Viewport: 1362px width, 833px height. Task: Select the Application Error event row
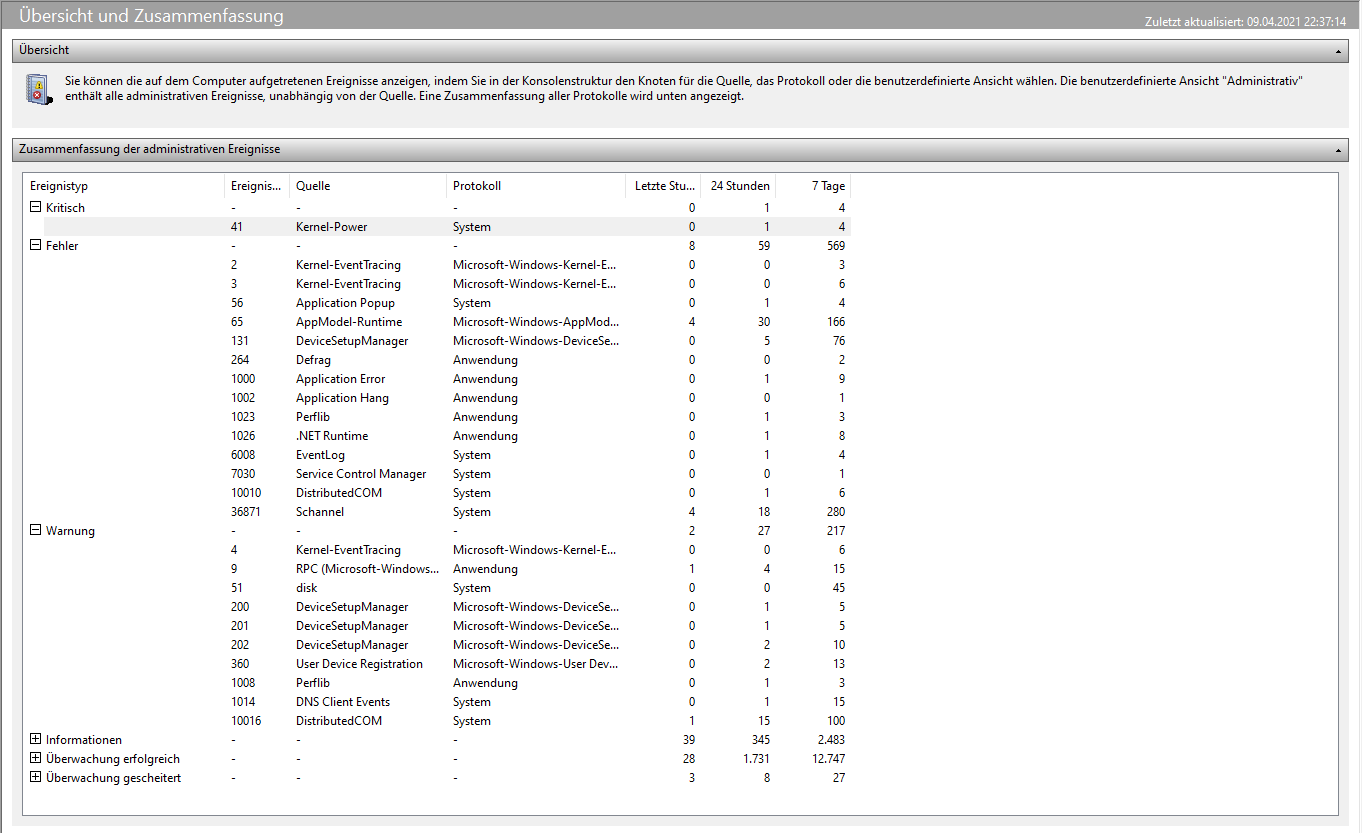click(x=447, y=379)
